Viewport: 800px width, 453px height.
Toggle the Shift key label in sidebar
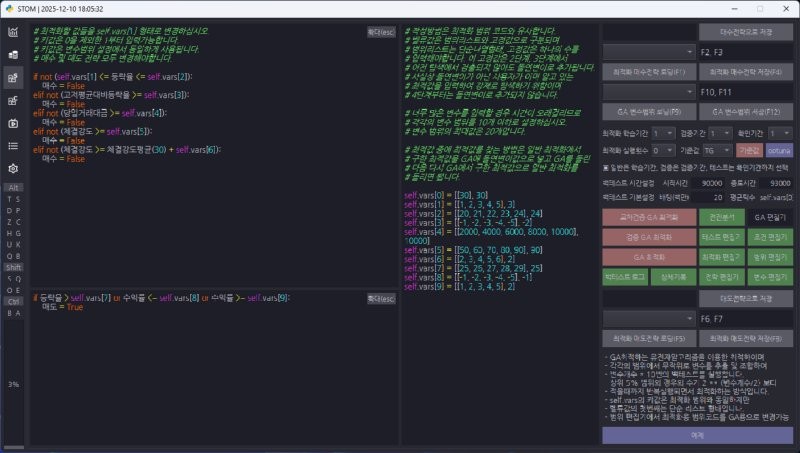pyautogui.click(x=13, y=267)
